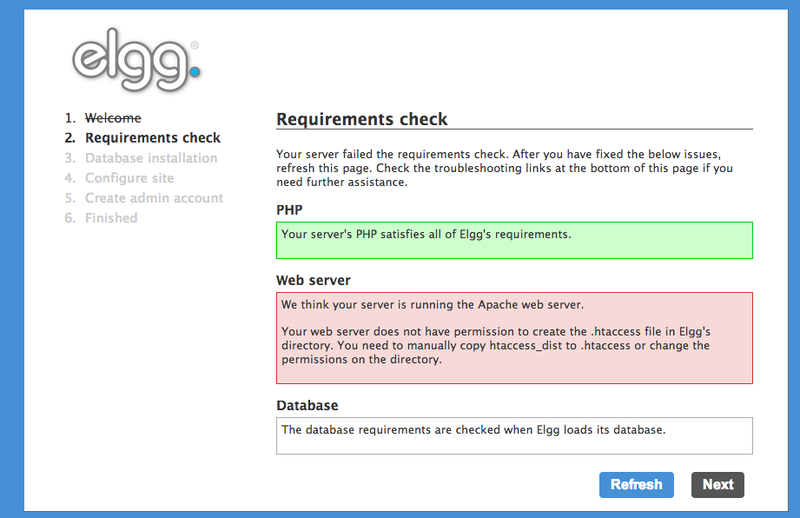
Task: Select the Finished step
Action: (111, 218)
